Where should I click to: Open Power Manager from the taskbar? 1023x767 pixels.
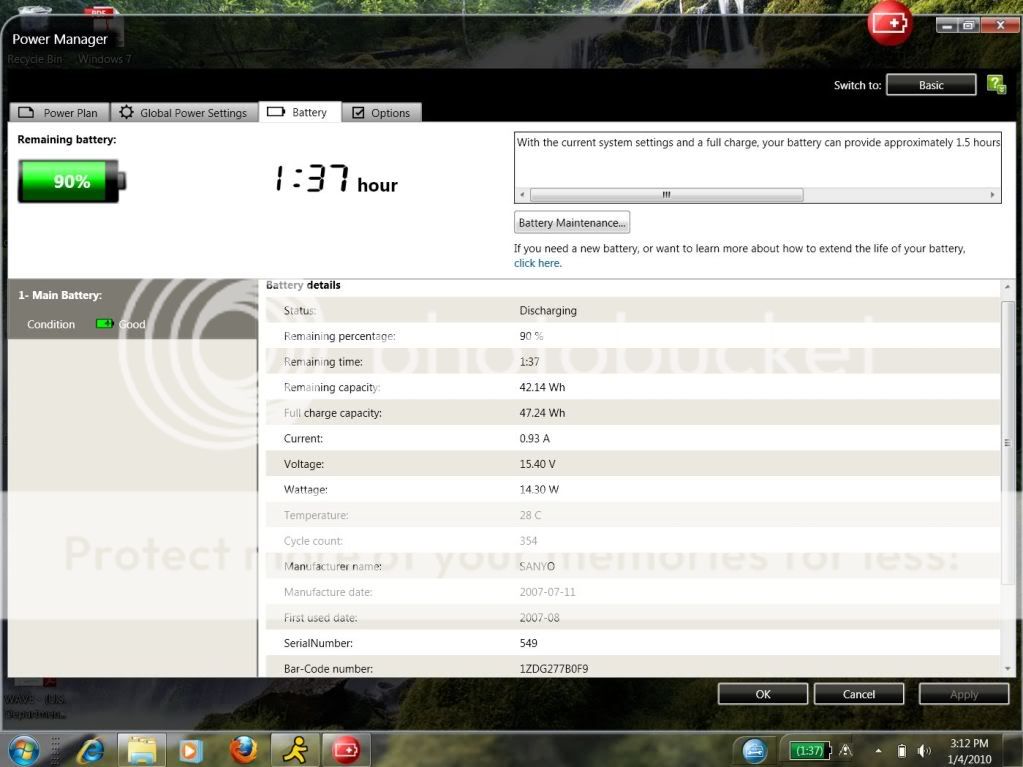coord(345,749)
